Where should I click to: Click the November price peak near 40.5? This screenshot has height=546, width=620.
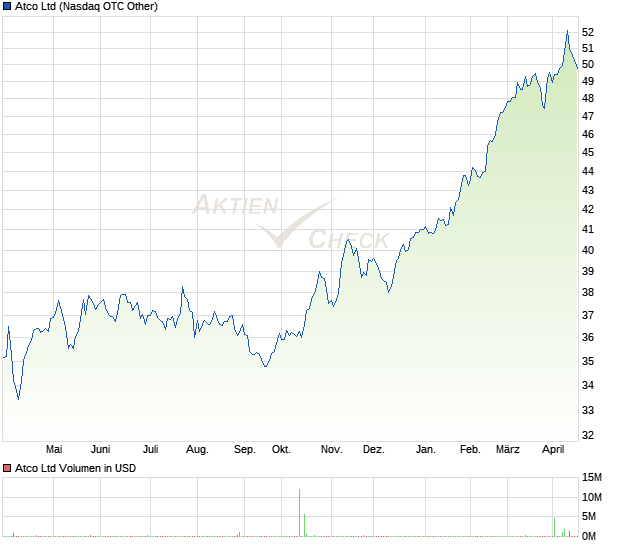pos(348,240)
